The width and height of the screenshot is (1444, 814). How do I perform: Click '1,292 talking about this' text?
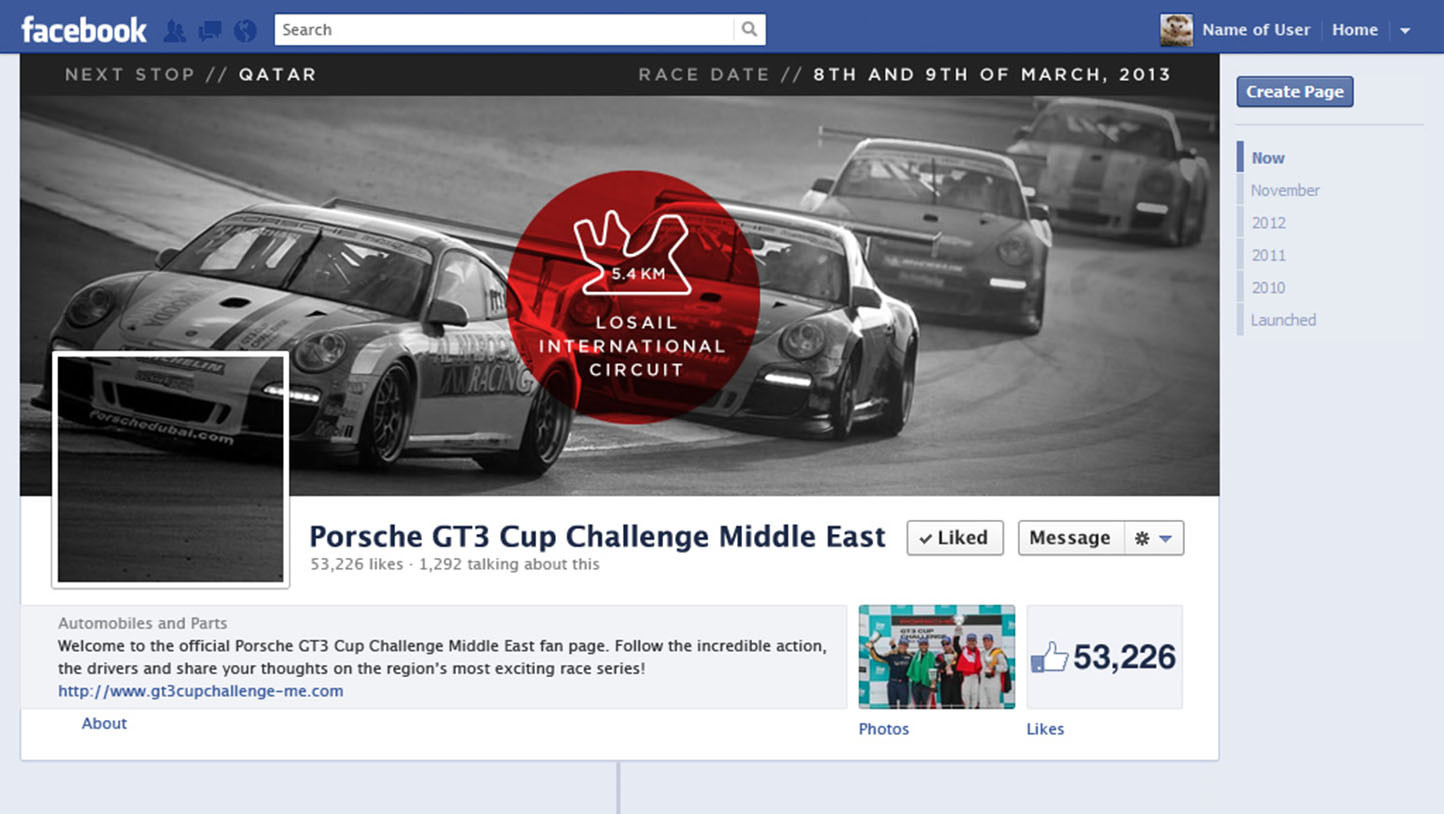tap(509, 564)
